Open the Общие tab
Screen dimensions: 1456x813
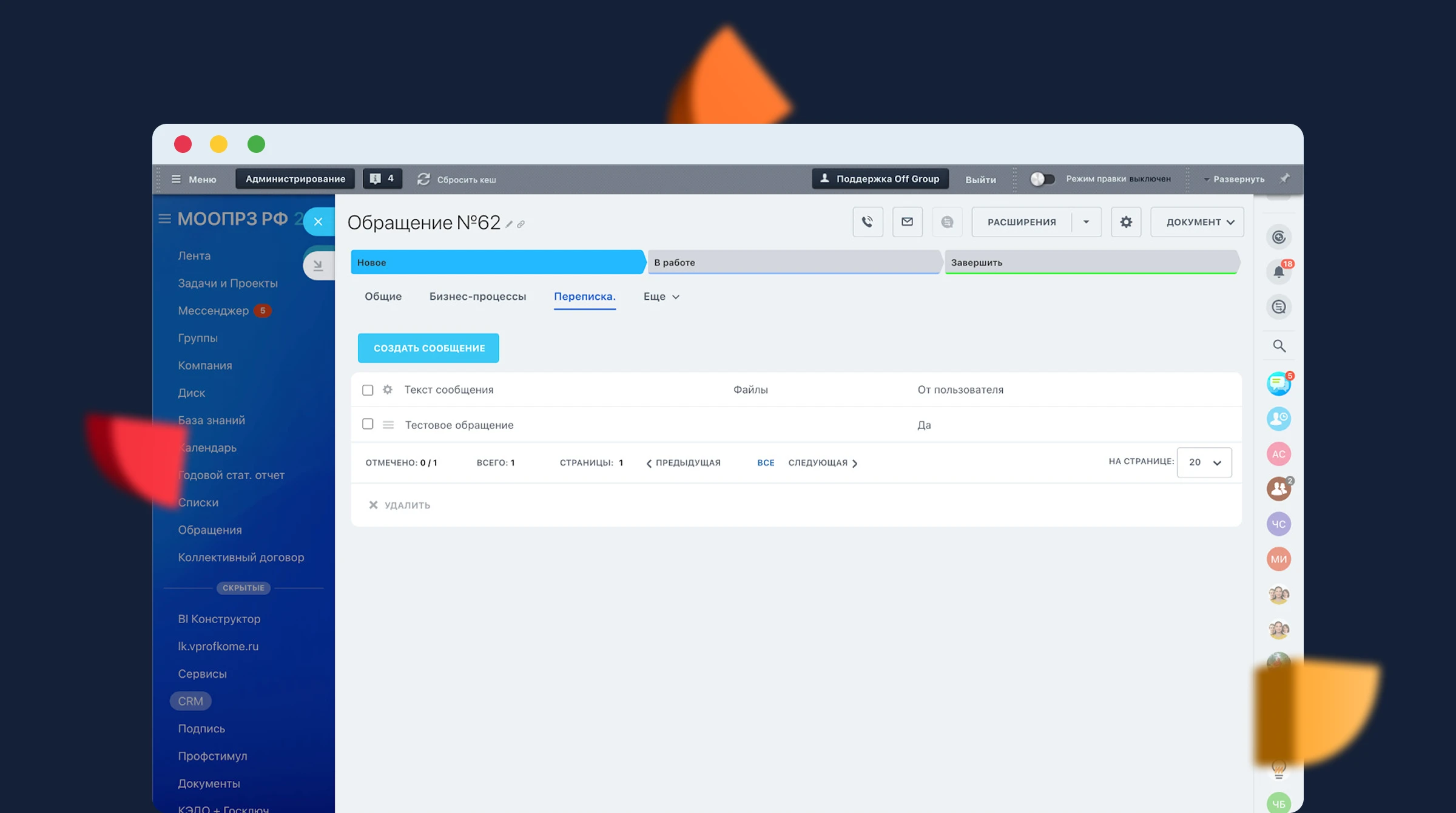pyautogui.click(x=383, y=296)
